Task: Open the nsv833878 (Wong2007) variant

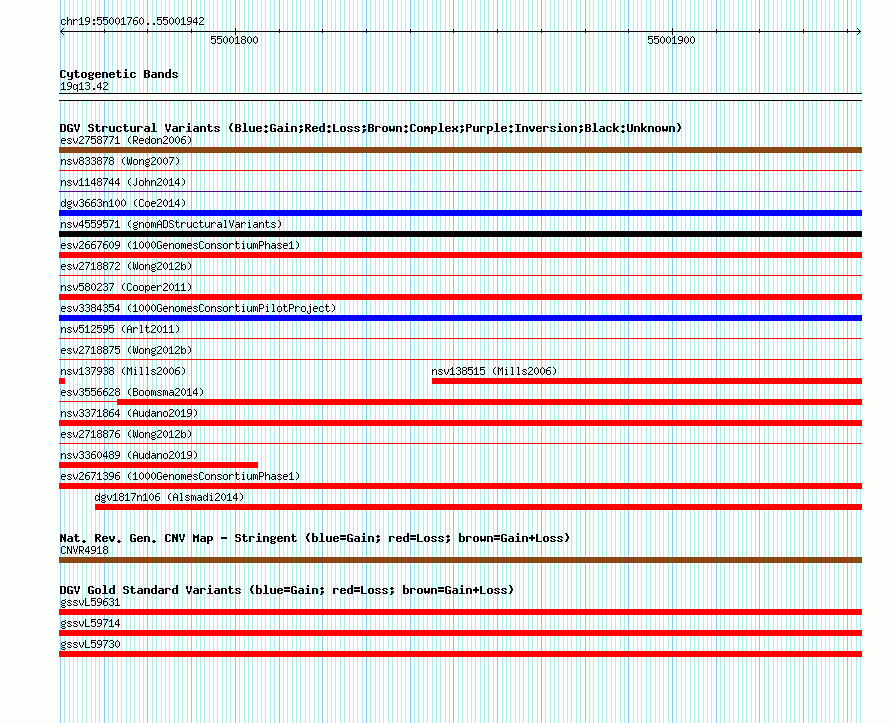Action: [x=120, y=161]
